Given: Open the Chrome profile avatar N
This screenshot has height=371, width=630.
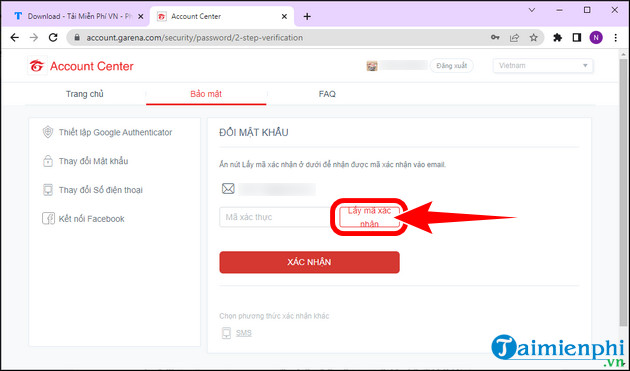Looking at the screenshot, I should click(596, 38).
